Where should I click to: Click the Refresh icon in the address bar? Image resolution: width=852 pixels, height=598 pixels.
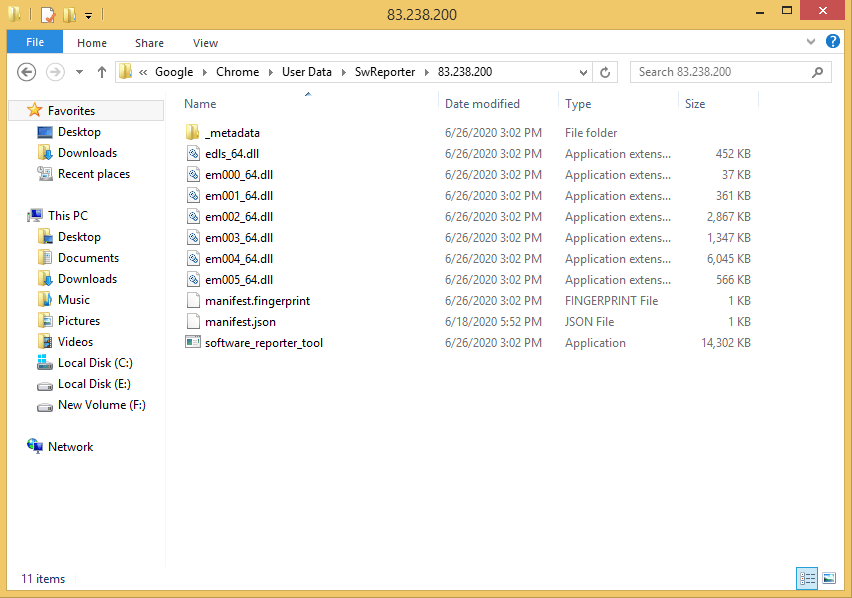tap(604, 72)
